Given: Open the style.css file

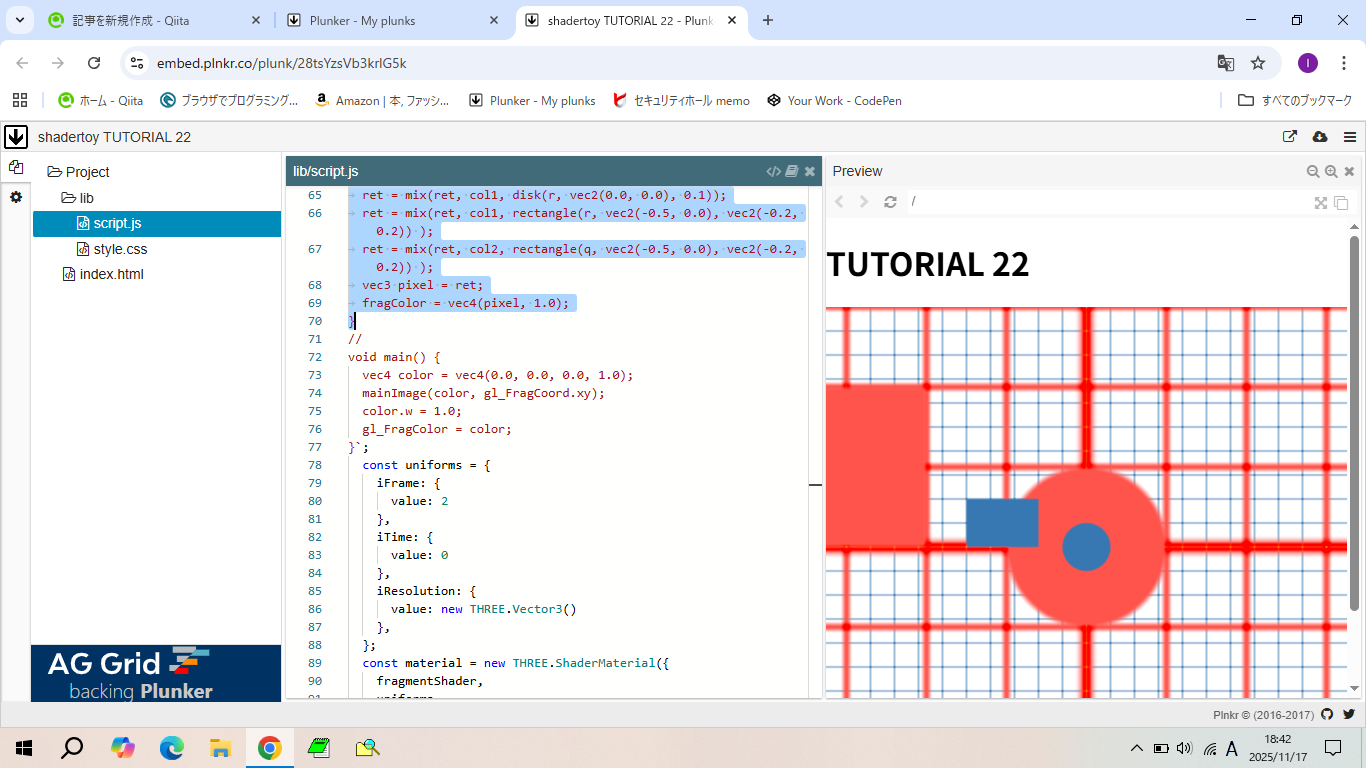Looking at the screenshot, I should [120, 249].
